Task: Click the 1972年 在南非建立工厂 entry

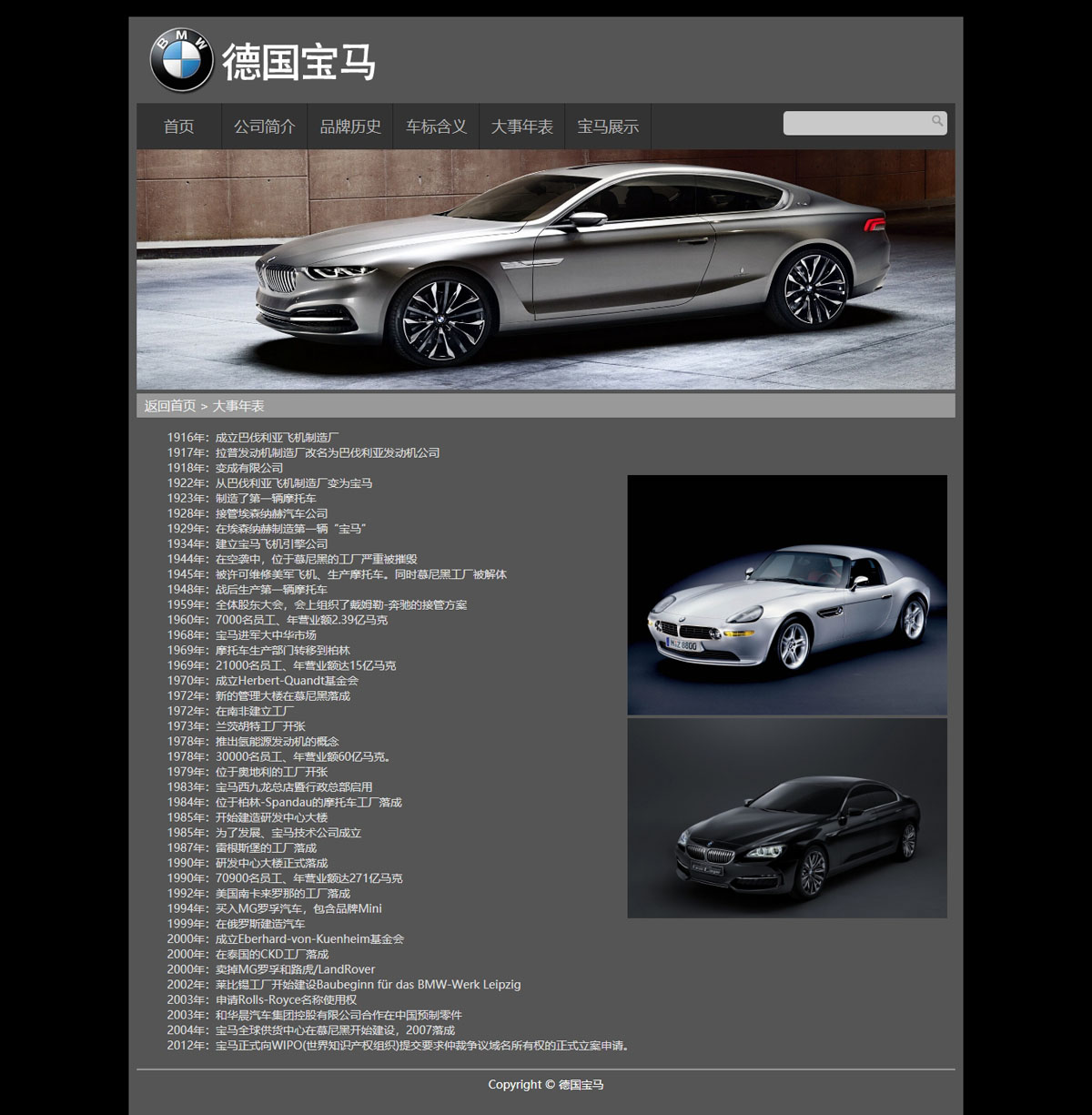Action: tap(231, 711)
